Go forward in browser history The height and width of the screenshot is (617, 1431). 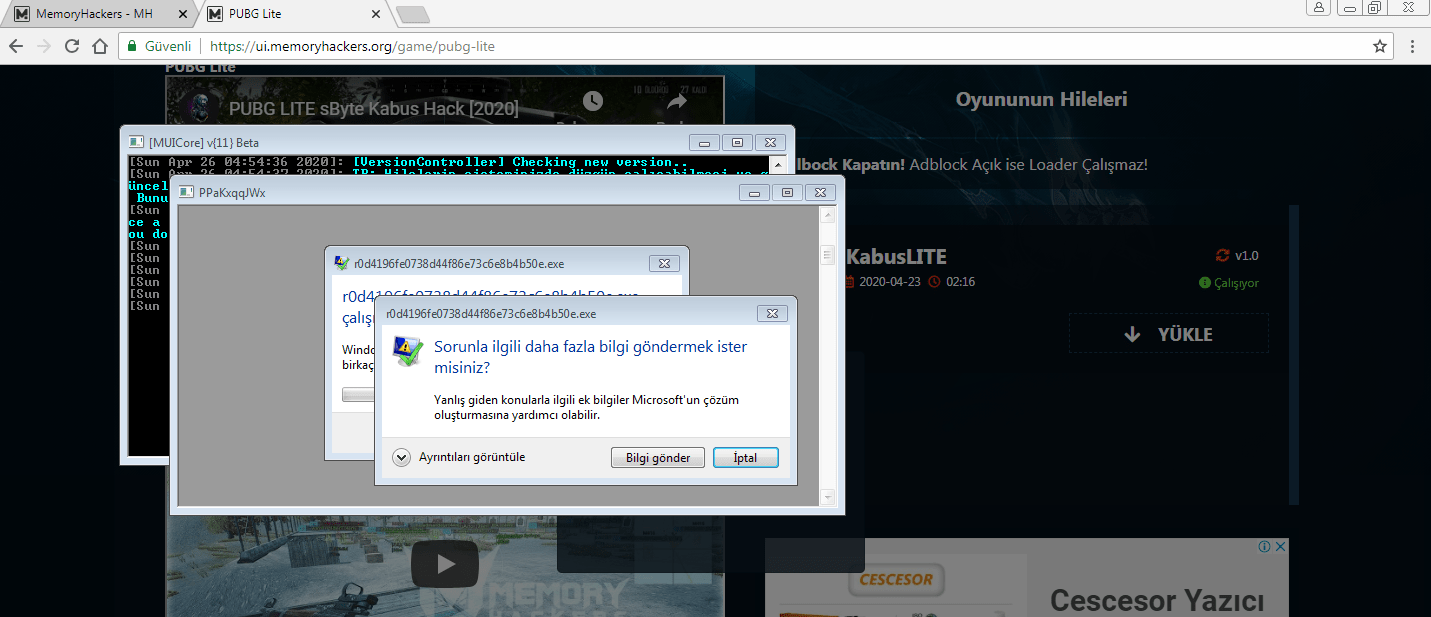(43, 46)
